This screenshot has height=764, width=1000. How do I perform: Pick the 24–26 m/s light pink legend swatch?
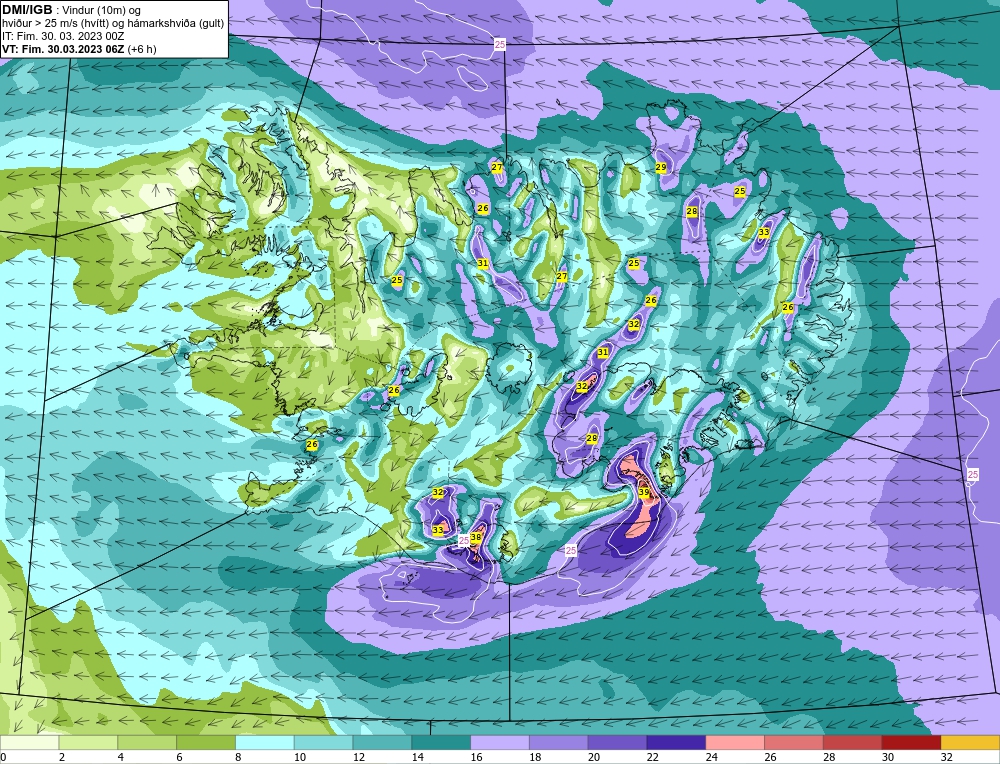(735, 743)
